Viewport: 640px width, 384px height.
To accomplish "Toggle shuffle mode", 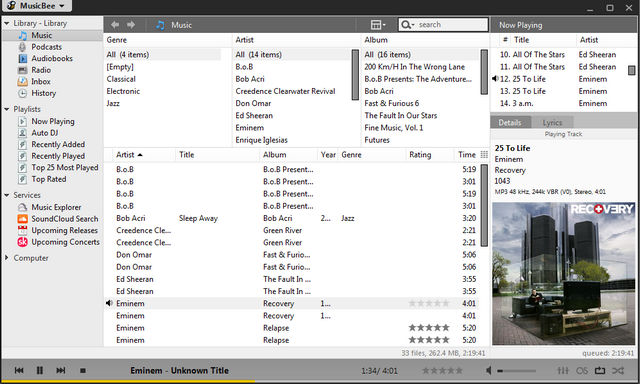I will (618, 371).
